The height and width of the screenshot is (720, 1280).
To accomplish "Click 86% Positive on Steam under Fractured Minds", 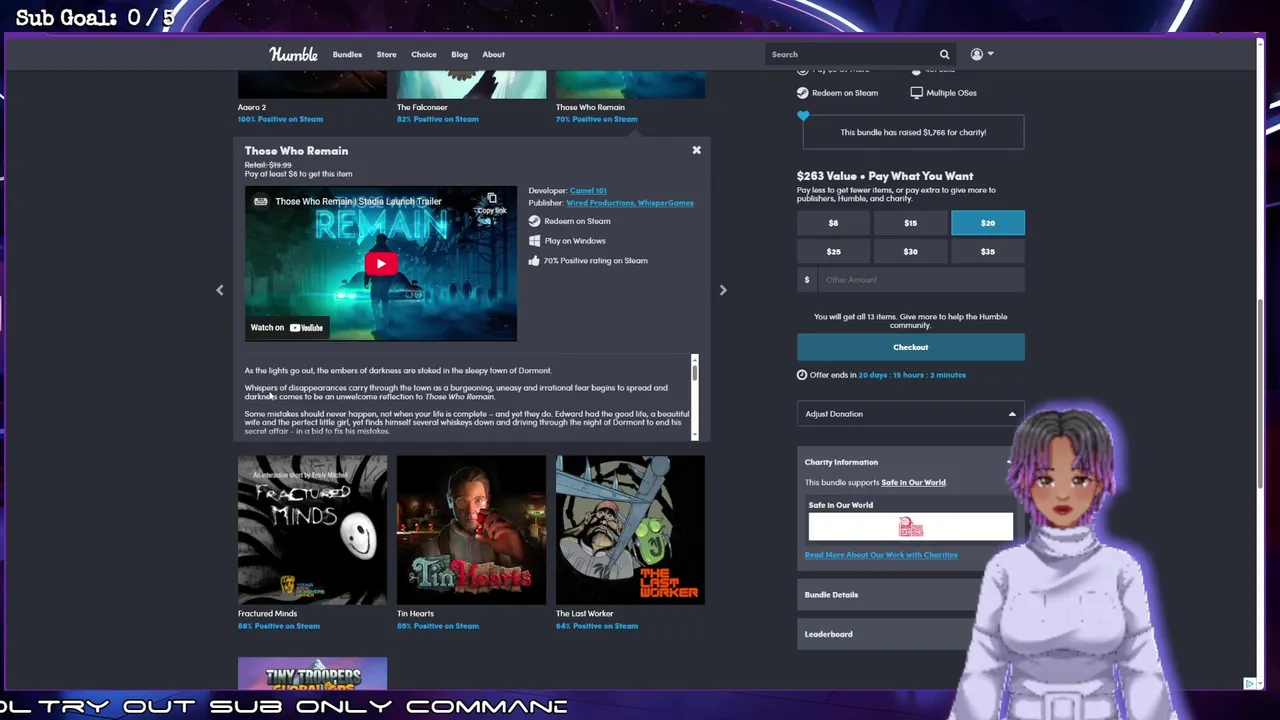I will [279, 626].
